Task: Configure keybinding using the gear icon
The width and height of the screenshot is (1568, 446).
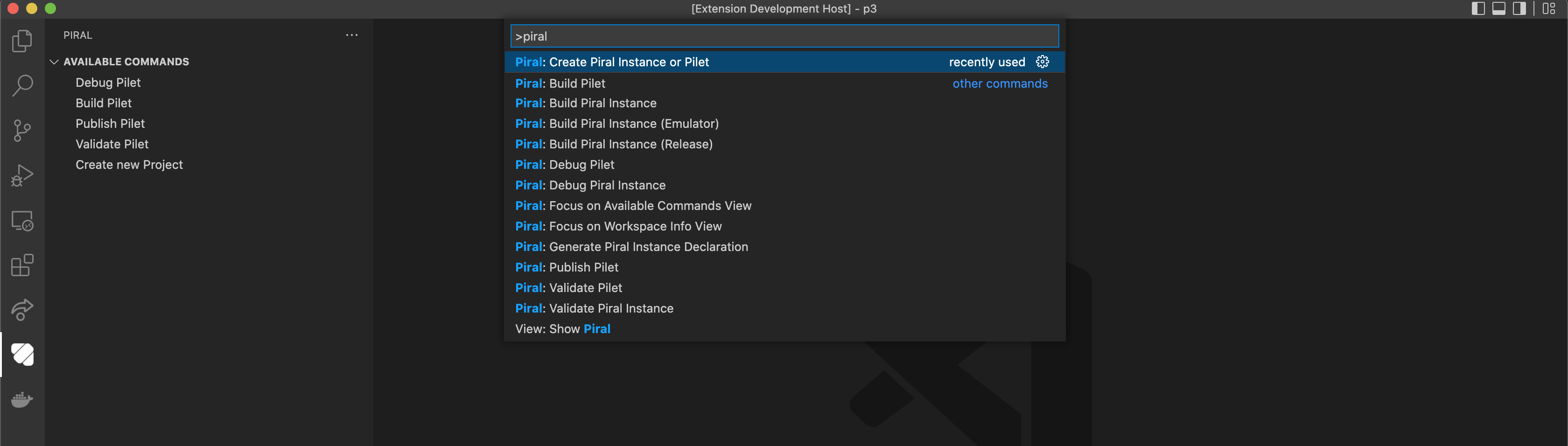Action: [1042, 62]
